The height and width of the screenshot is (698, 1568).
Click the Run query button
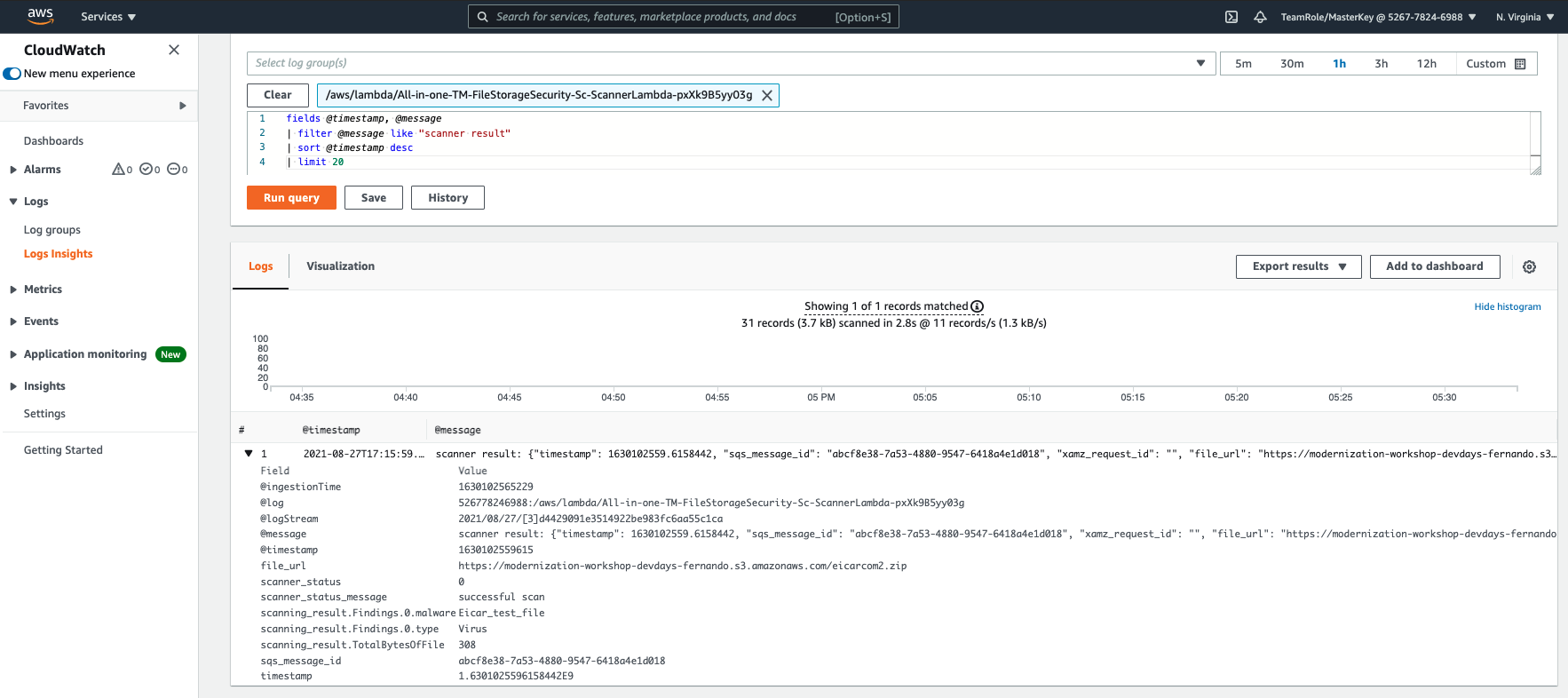291,198
